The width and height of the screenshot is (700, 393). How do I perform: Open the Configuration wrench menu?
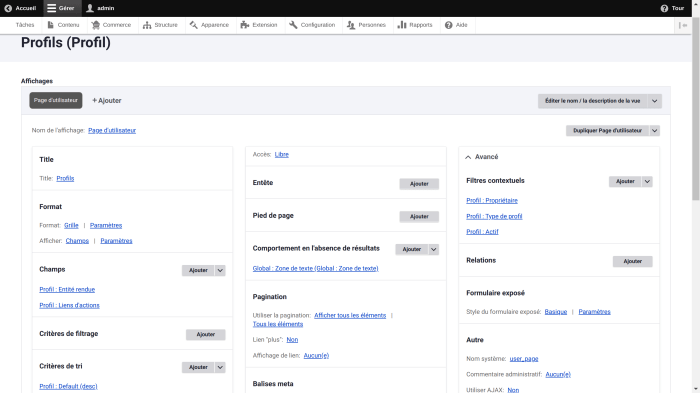(312, 25)
